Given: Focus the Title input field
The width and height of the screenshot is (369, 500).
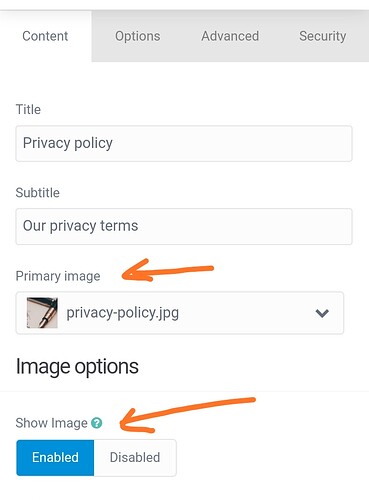Looking at the screenshot, I should pos(184,143).
